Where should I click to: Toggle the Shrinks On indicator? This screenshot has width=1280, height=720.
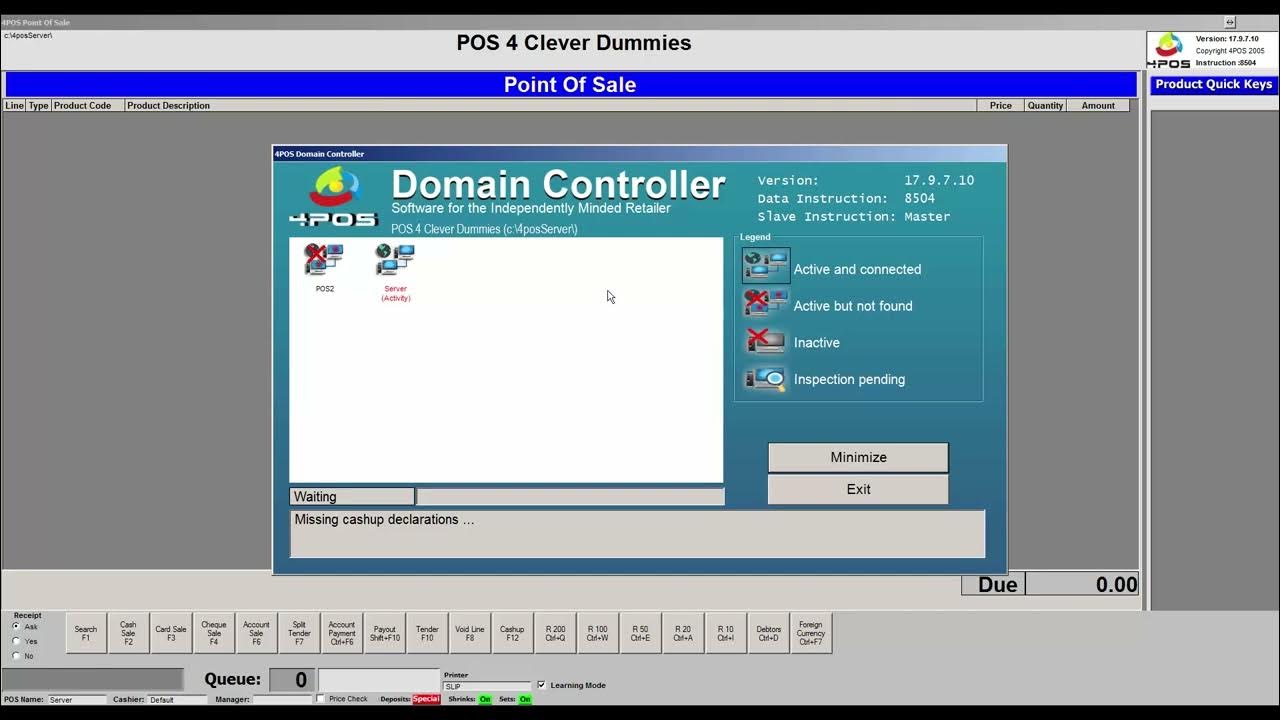[485, 699]
